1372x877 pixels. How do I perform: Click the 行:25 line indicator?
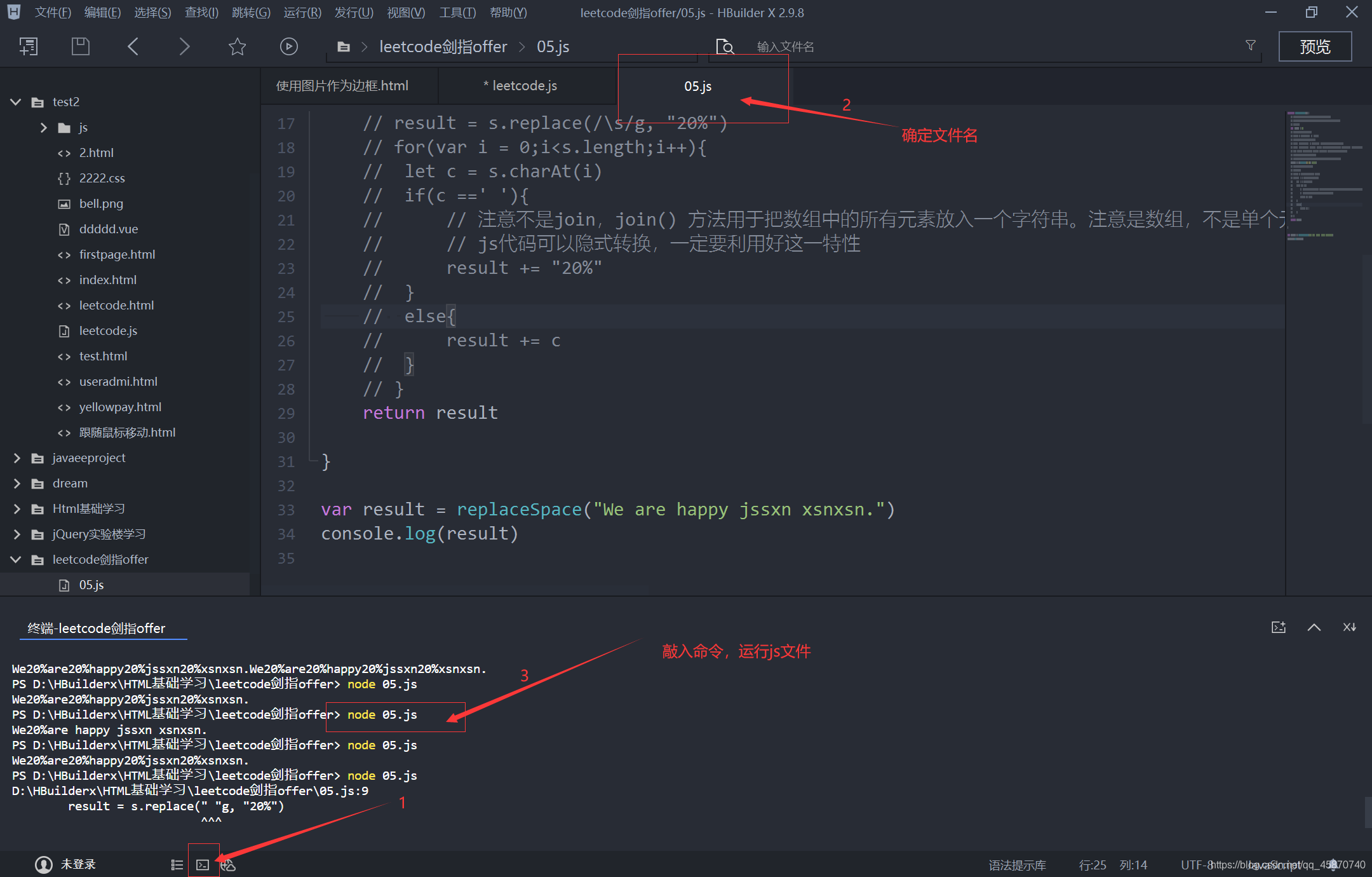pyautogui.click(x=1093, y=865)
